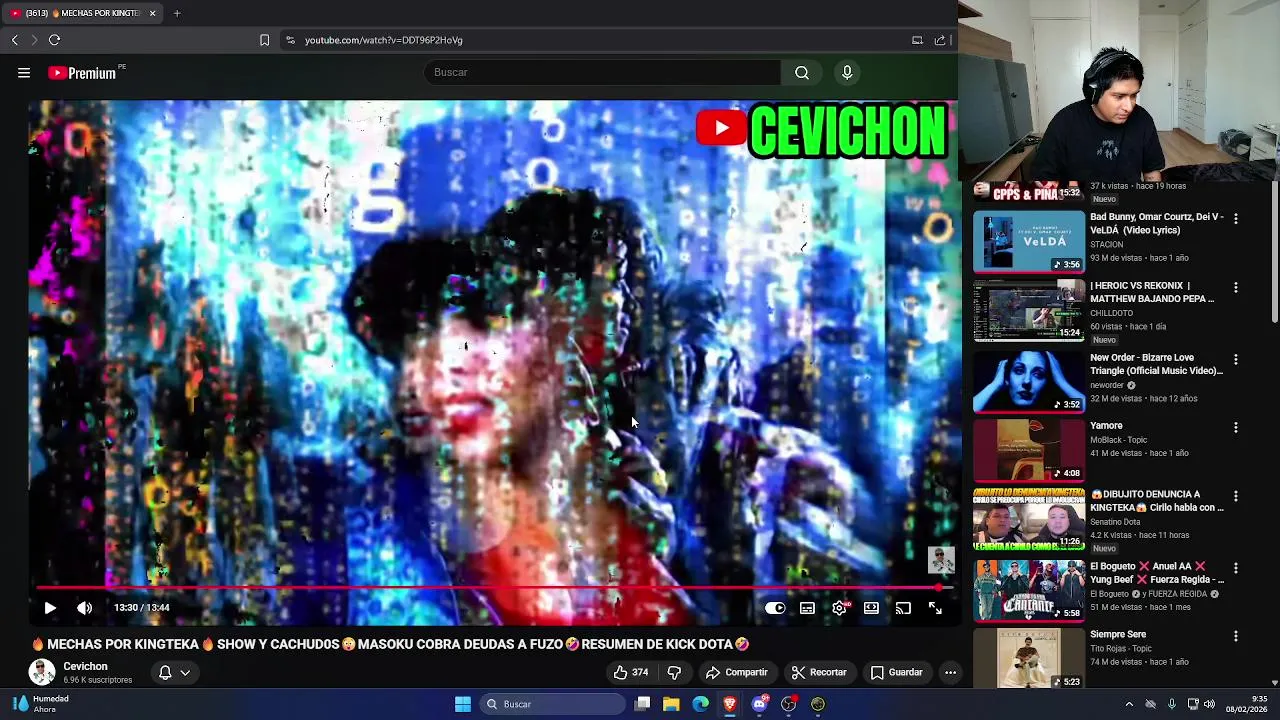Focus the YouTube Buscar search field
The width and height of the screenshot is (1280, 720).
[602, 72]
